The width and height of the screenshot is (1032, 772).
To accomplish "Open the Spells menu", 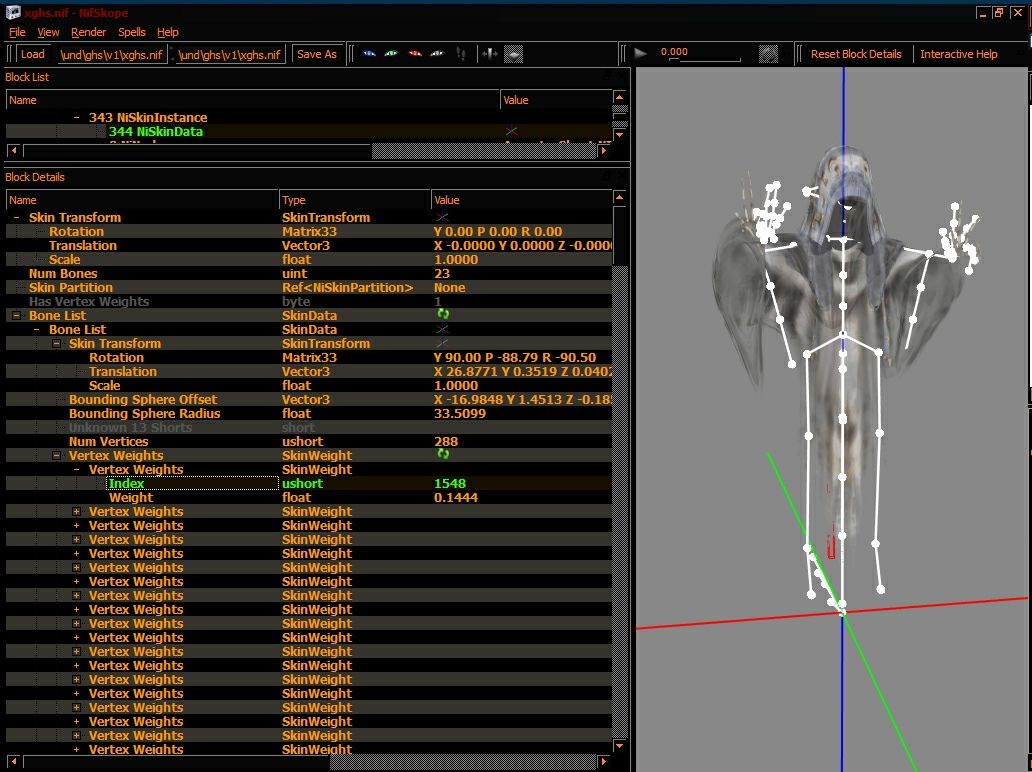I will (132, 32).
